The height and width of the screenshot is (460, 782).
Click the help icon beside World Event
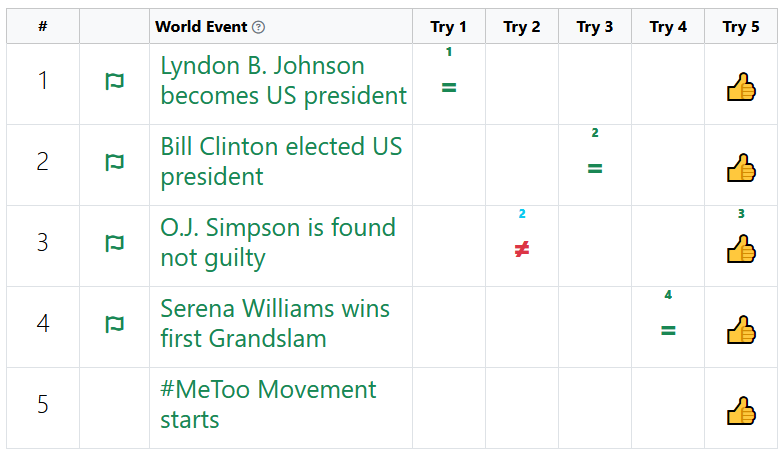[258, 27]
